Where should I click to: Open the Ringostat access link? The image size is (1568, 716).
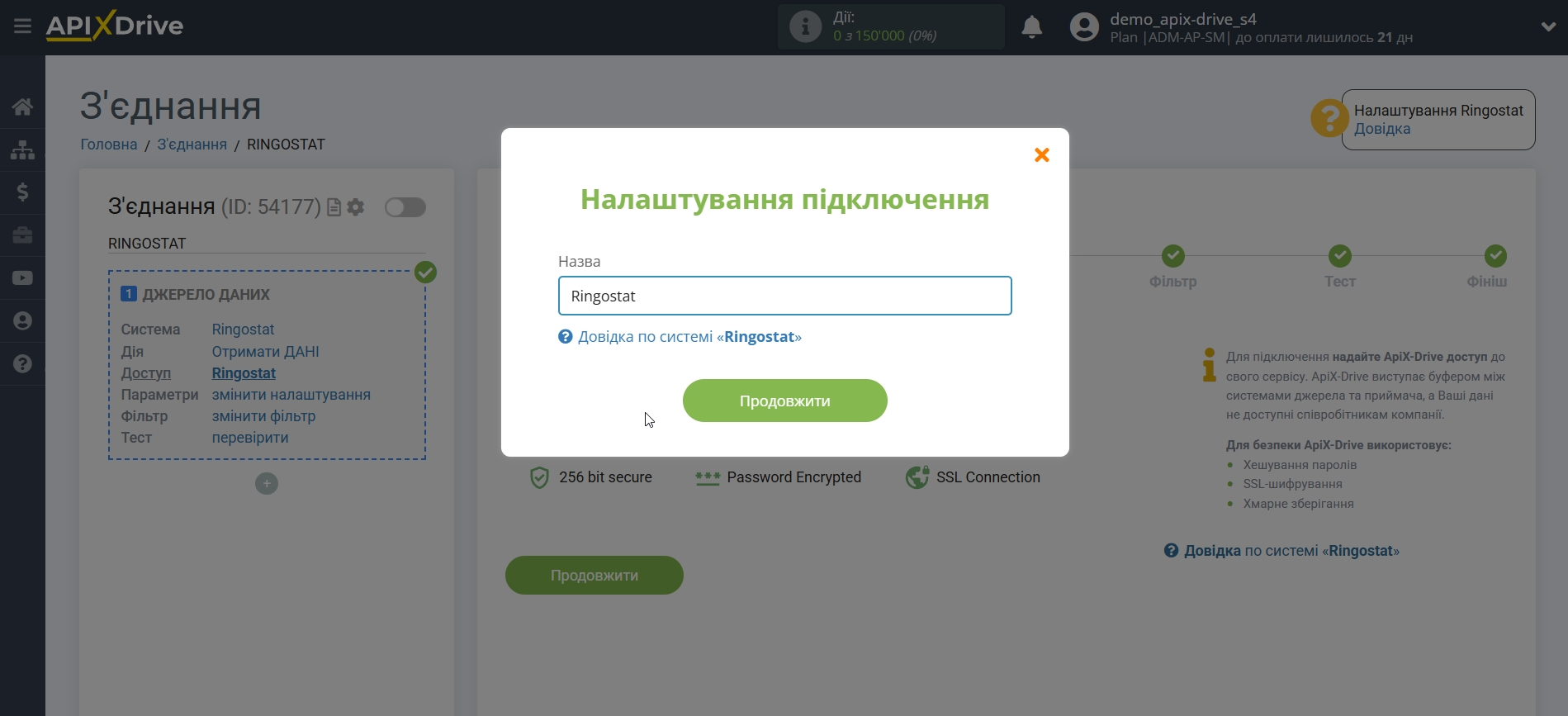tap(244, 373)
